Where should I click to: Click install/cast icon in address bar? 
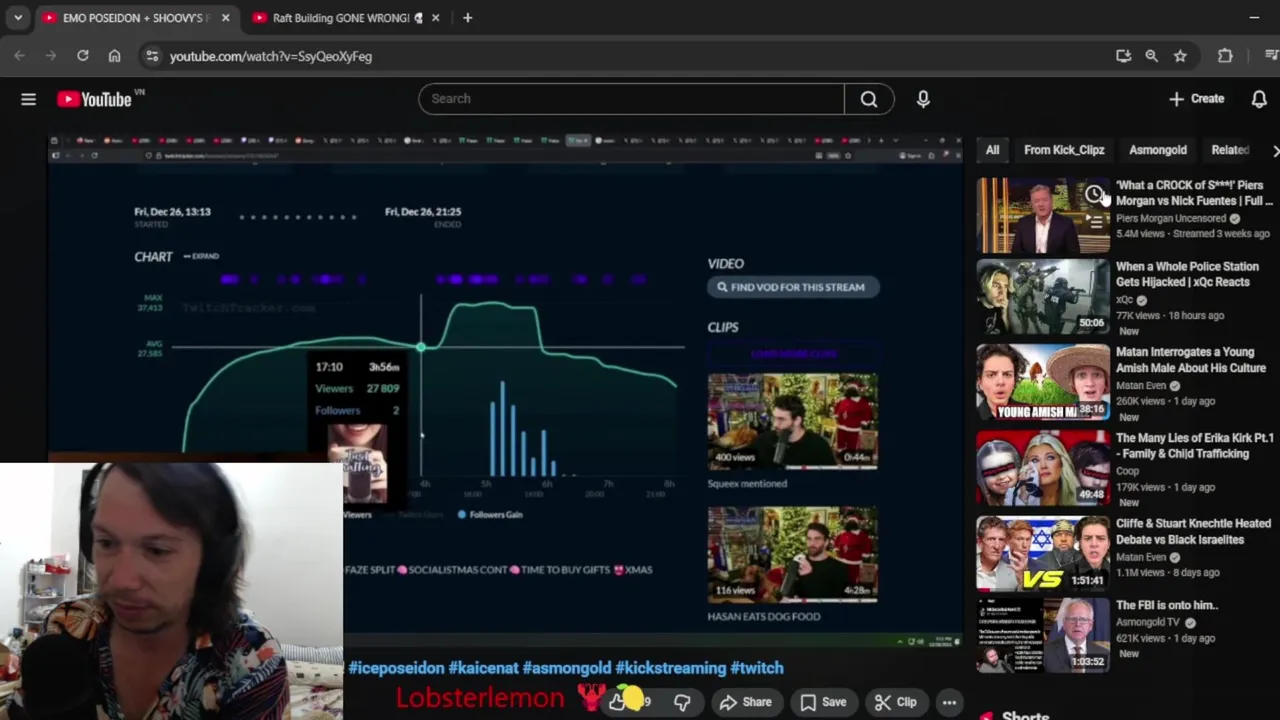click(x=1123, y=56)
